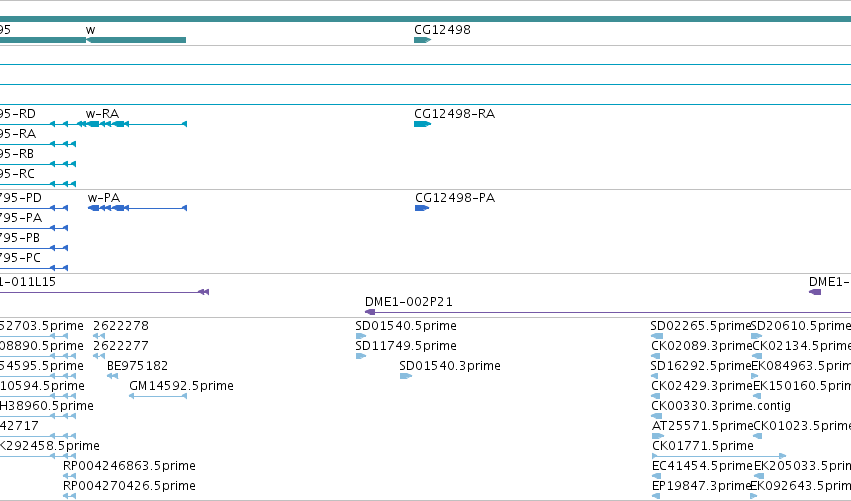This screenshot has width=851, height=501.
Task: Click the CK01771.5prime EST feature line
Action: pyautogui.click(x=719, y=456)
